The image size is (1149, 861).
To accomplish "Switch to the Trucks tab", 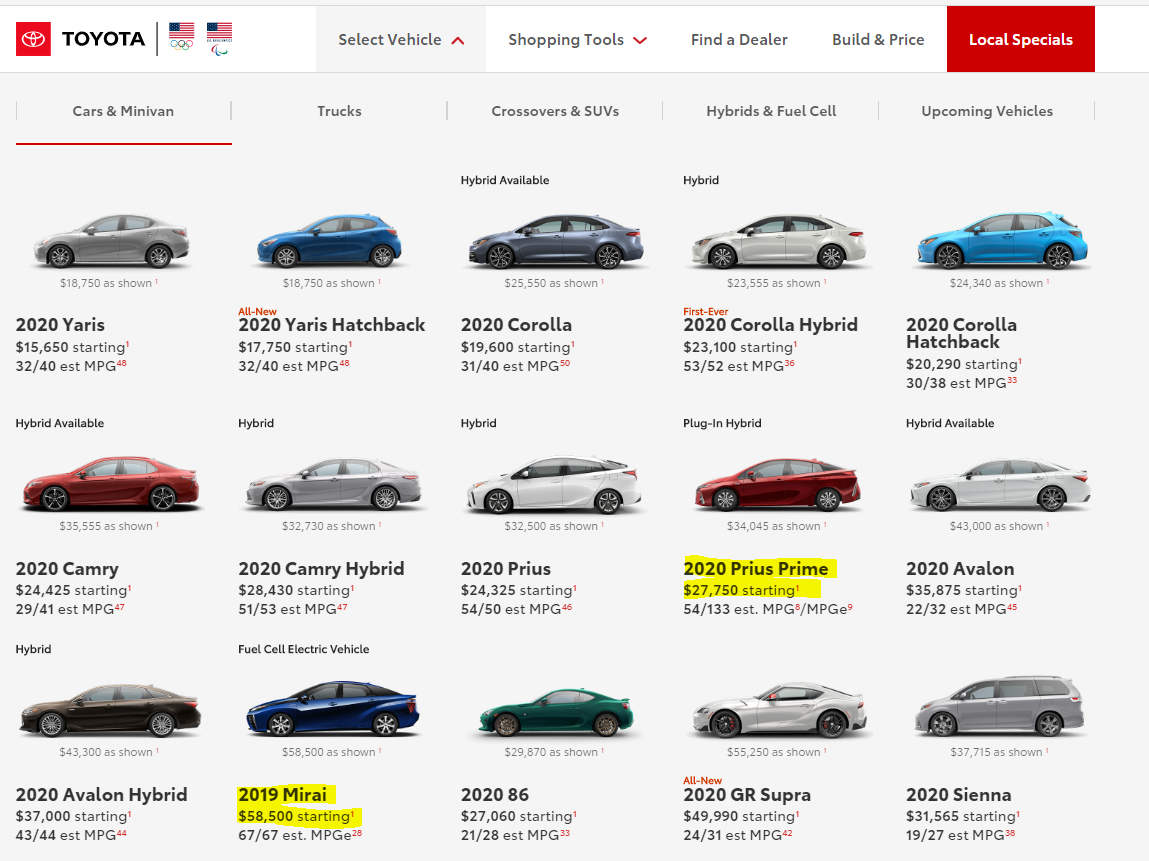I will point(339,111).
